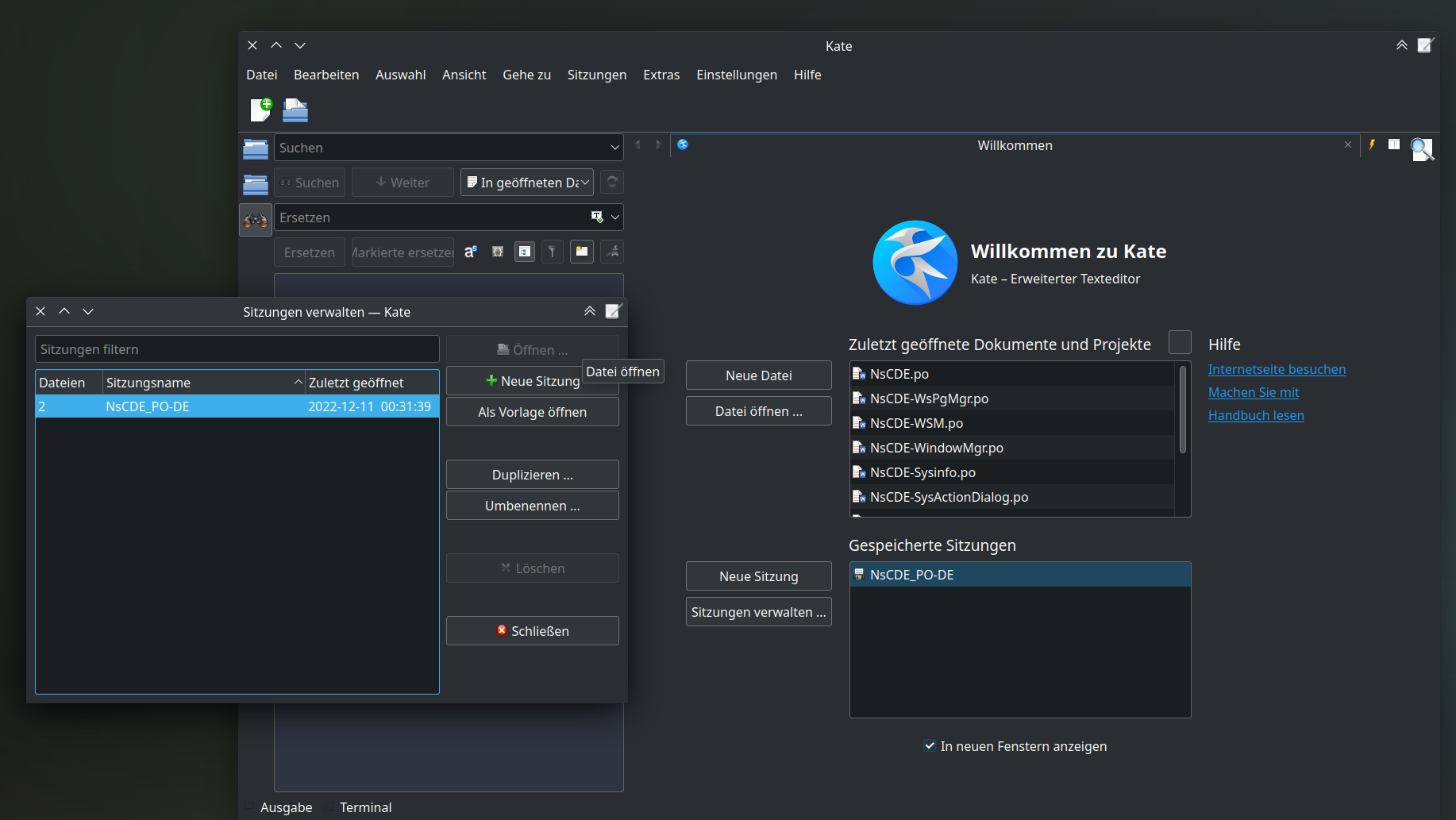Select NsCDE_PO-DE under Gespeicherte Sitzungen
The height and width of the screenshot is (820, 1456).
coord(1020,575)
